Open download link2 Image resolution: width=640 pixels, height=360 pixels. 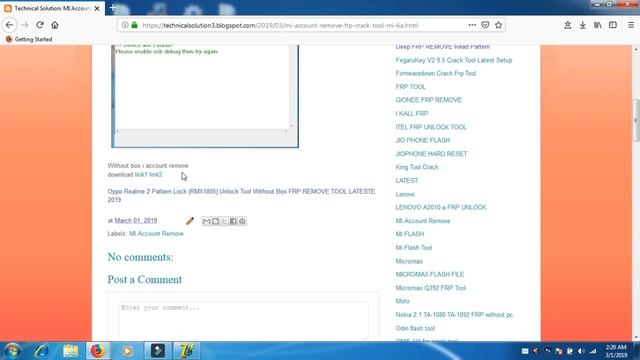pyautogui.click(x=156, y=174)
